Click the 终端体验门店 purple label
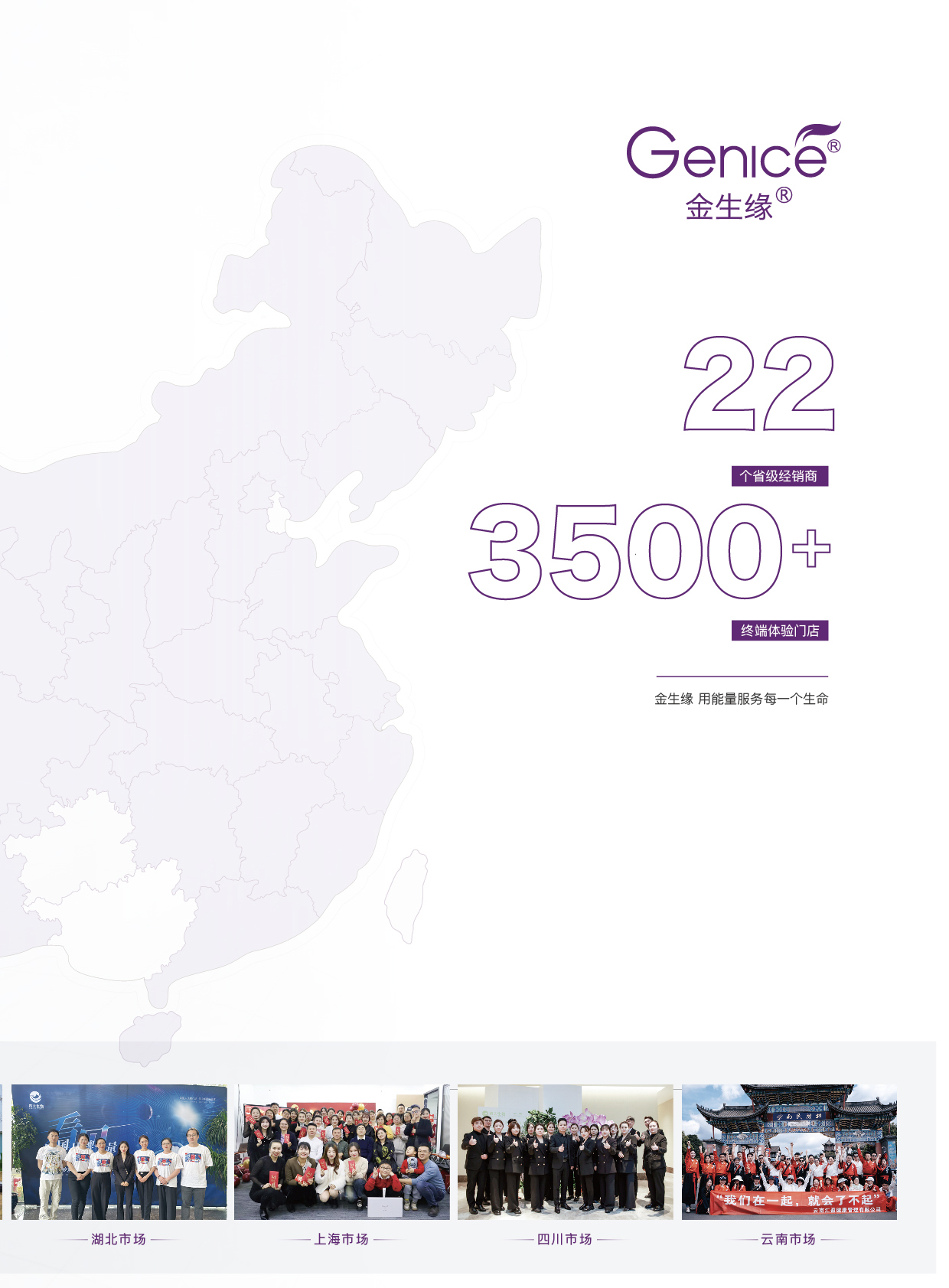This screenshot has height=1288, width=949. tap(780, 631)
